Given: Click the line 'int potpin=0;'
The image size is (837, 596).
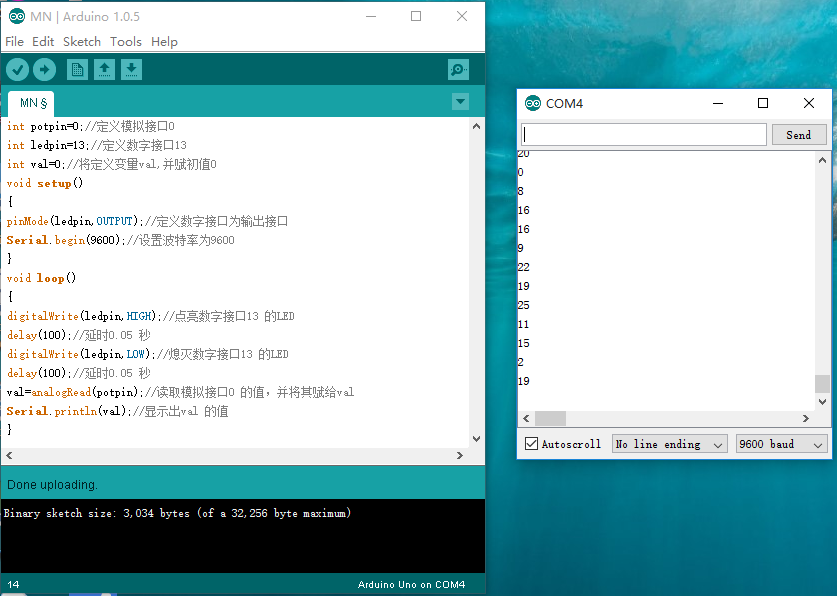Looking at the screenshot, I should (91, 126).
